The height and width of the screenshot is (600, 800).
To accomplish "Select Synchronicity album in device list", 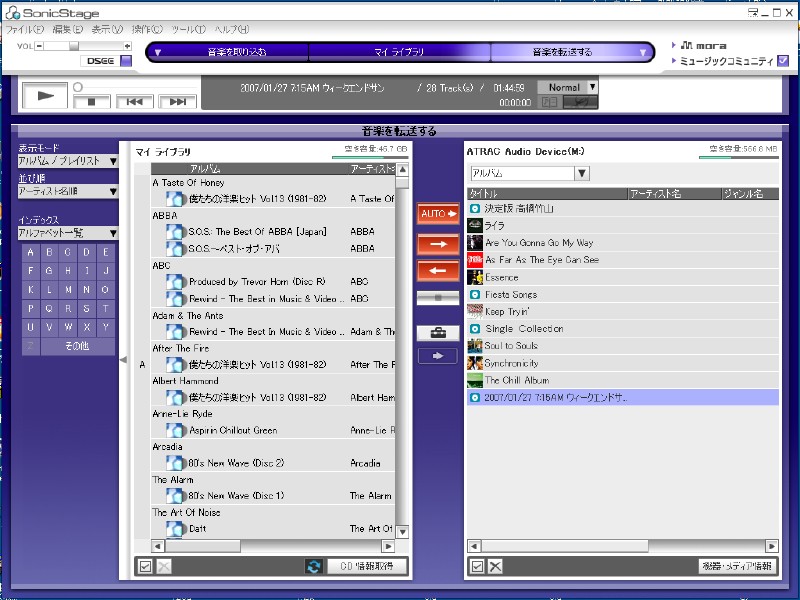I will [511, 363].
